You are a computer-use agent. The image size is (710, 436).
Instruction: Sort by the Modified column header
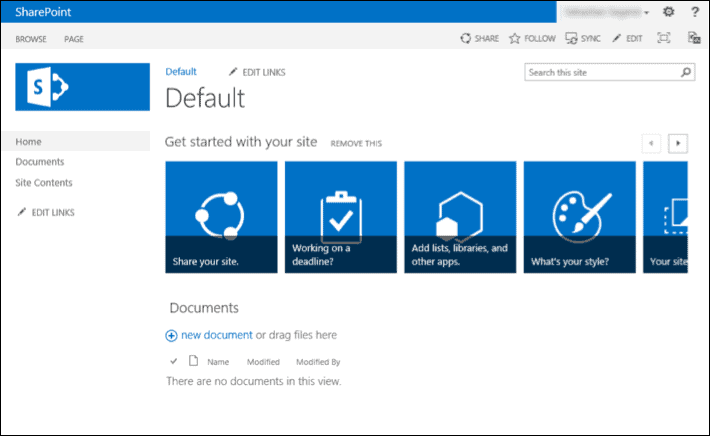coord(263,362)
